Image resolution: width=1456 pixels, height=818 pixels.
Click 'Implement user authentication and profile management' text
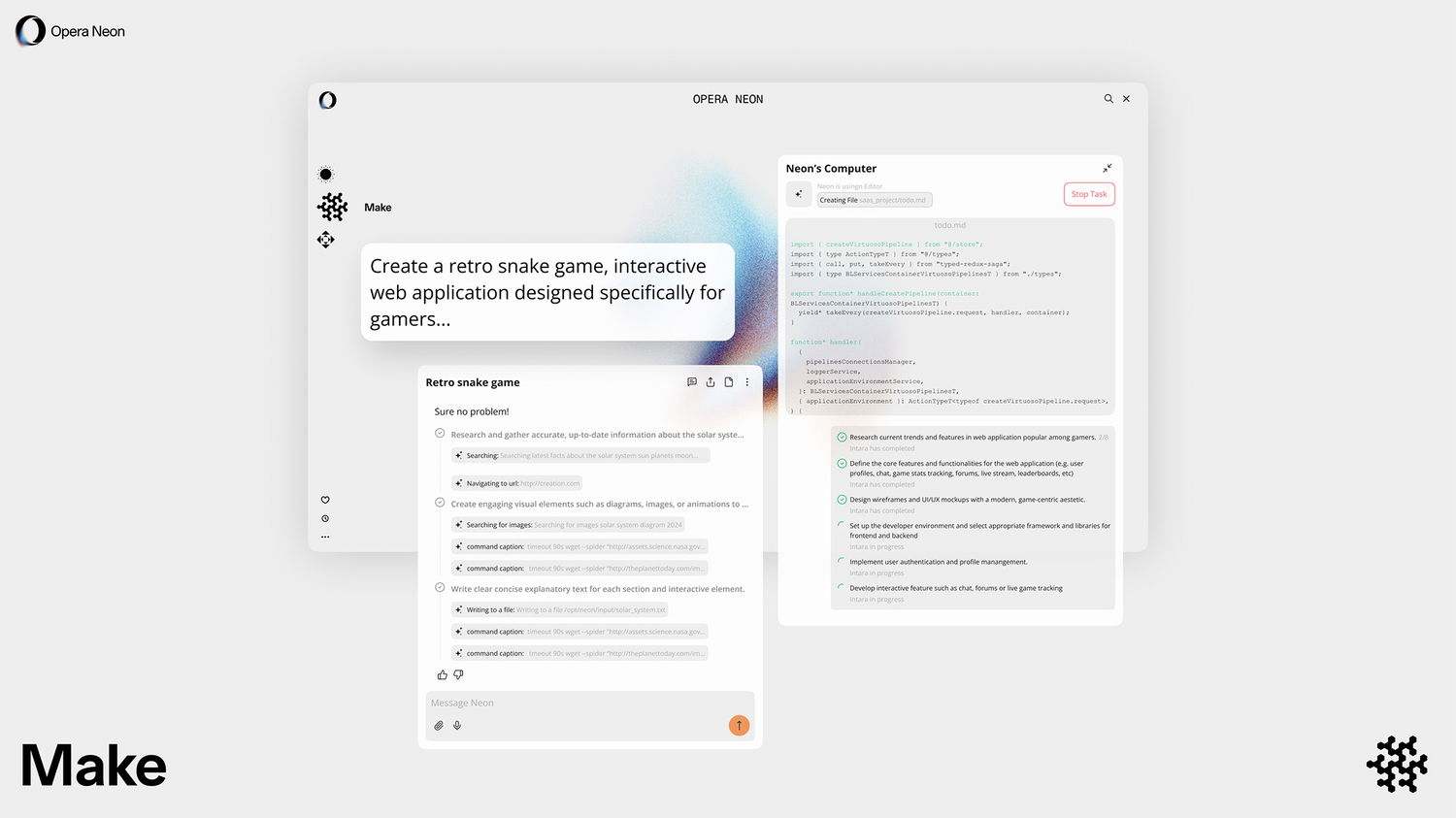pyautogui.click(x=939, y=562)
